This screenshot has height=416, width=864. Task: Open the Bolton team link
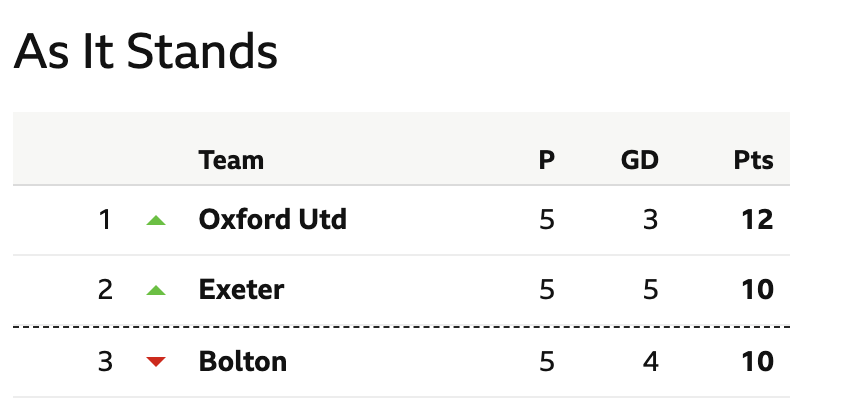click(242, 361)
